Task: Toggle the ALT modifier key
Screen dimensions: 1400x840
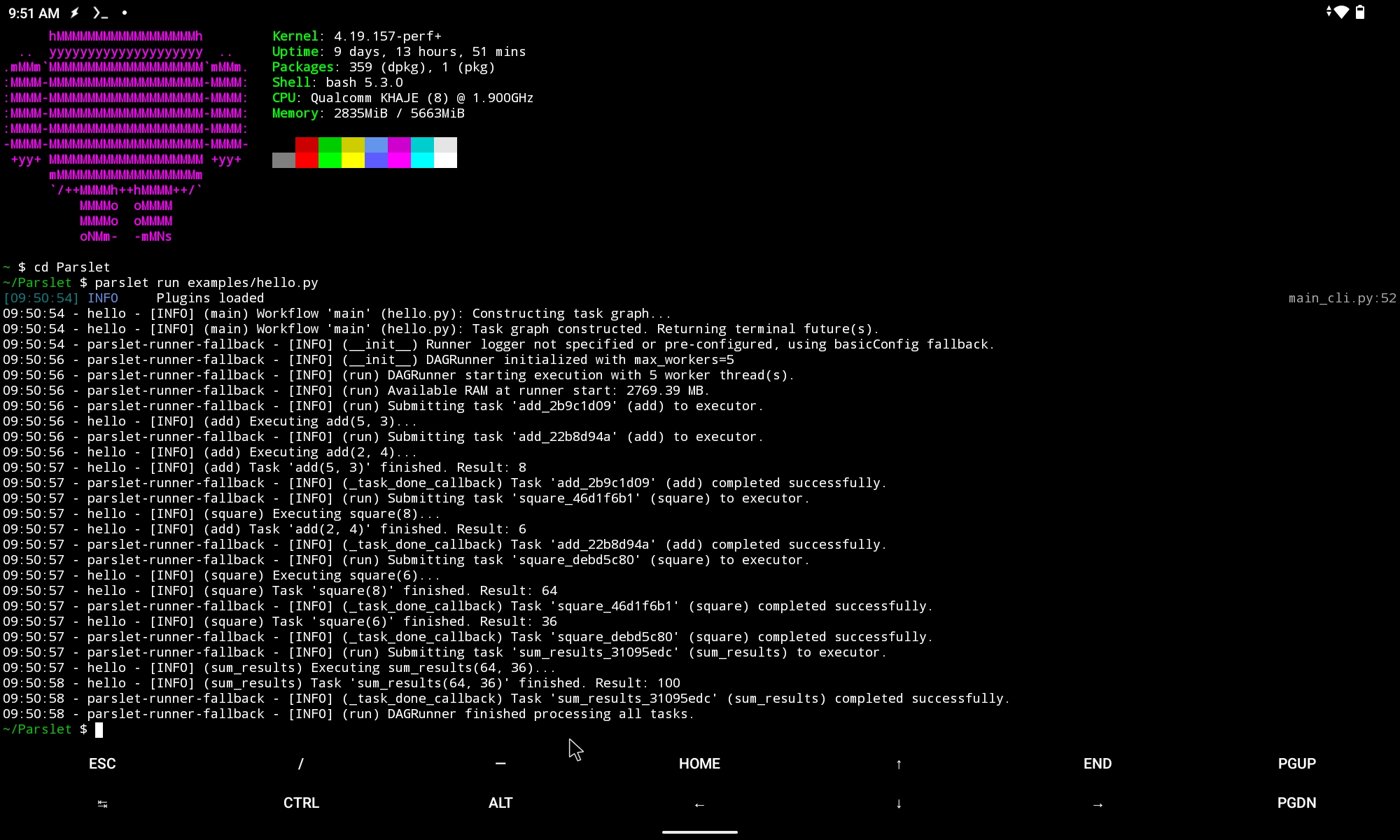Action: (500, 803)
